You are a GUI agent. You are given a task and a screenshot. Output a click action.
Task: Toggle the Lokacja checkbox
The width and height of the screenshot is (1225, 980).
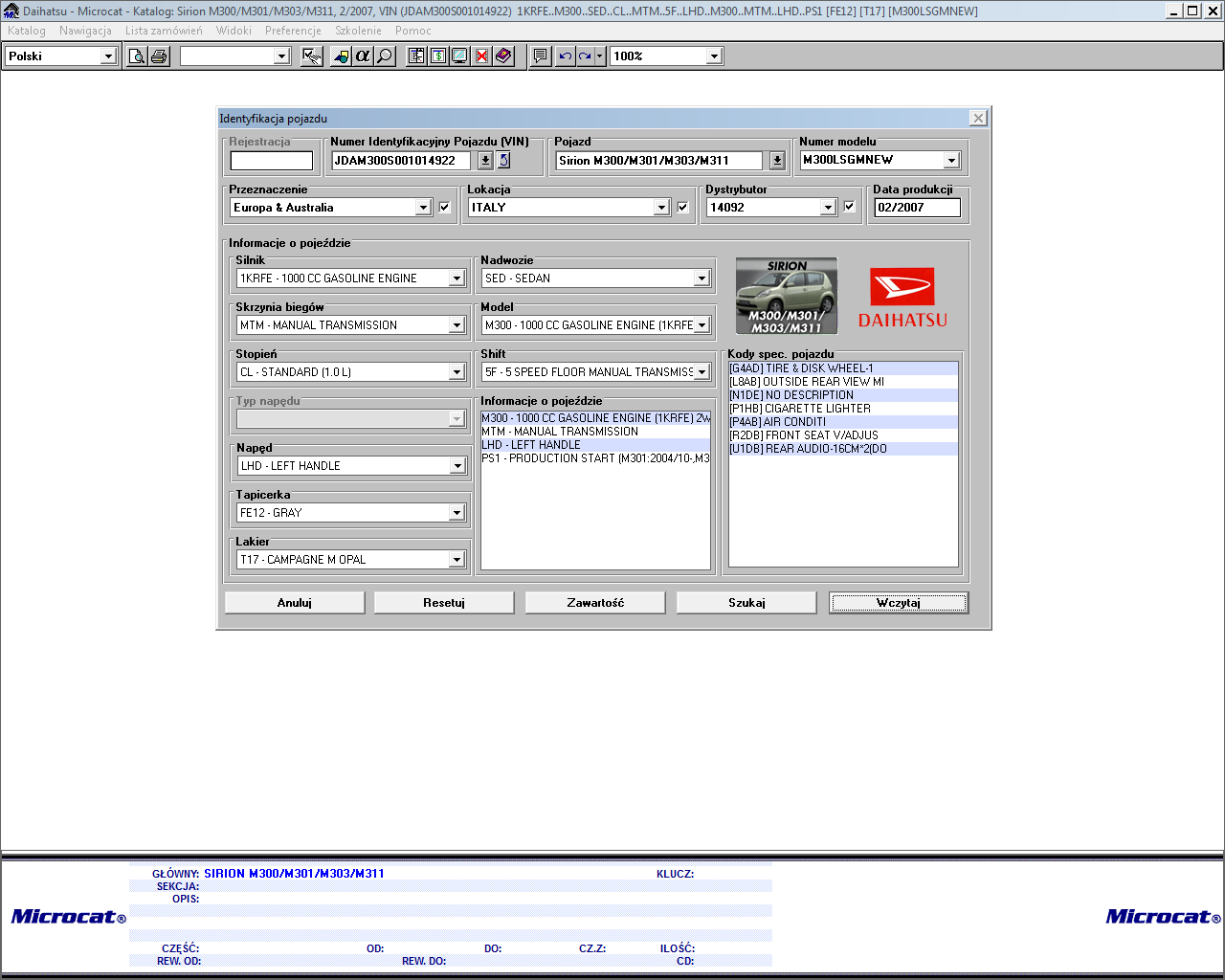pos(682,207)
